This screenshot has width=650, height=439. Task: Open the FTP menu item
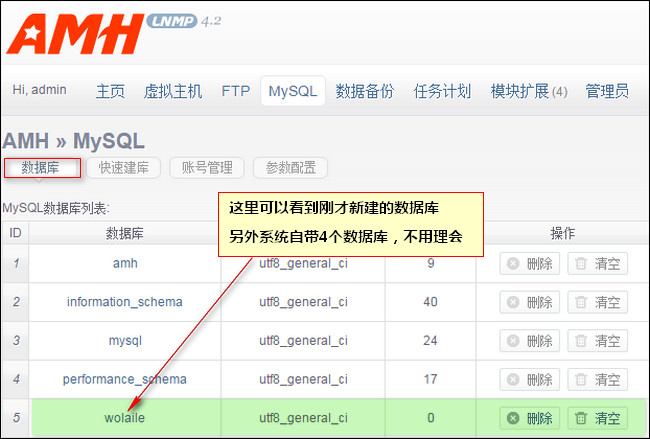pyautogui.click(x=235, y=91)
